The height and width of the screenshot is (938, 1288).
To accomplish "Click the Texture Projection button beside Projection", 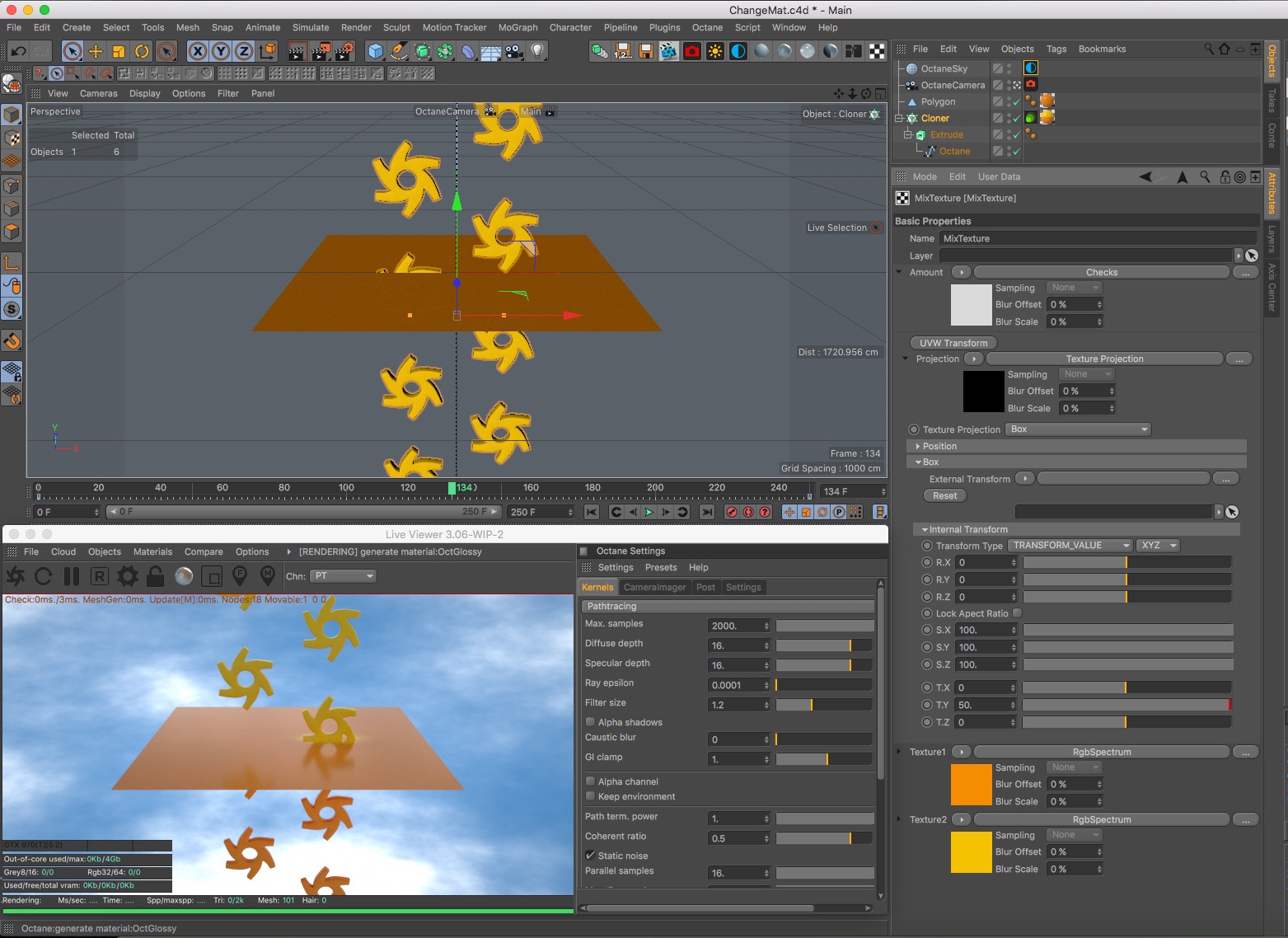I will 1104,359.
